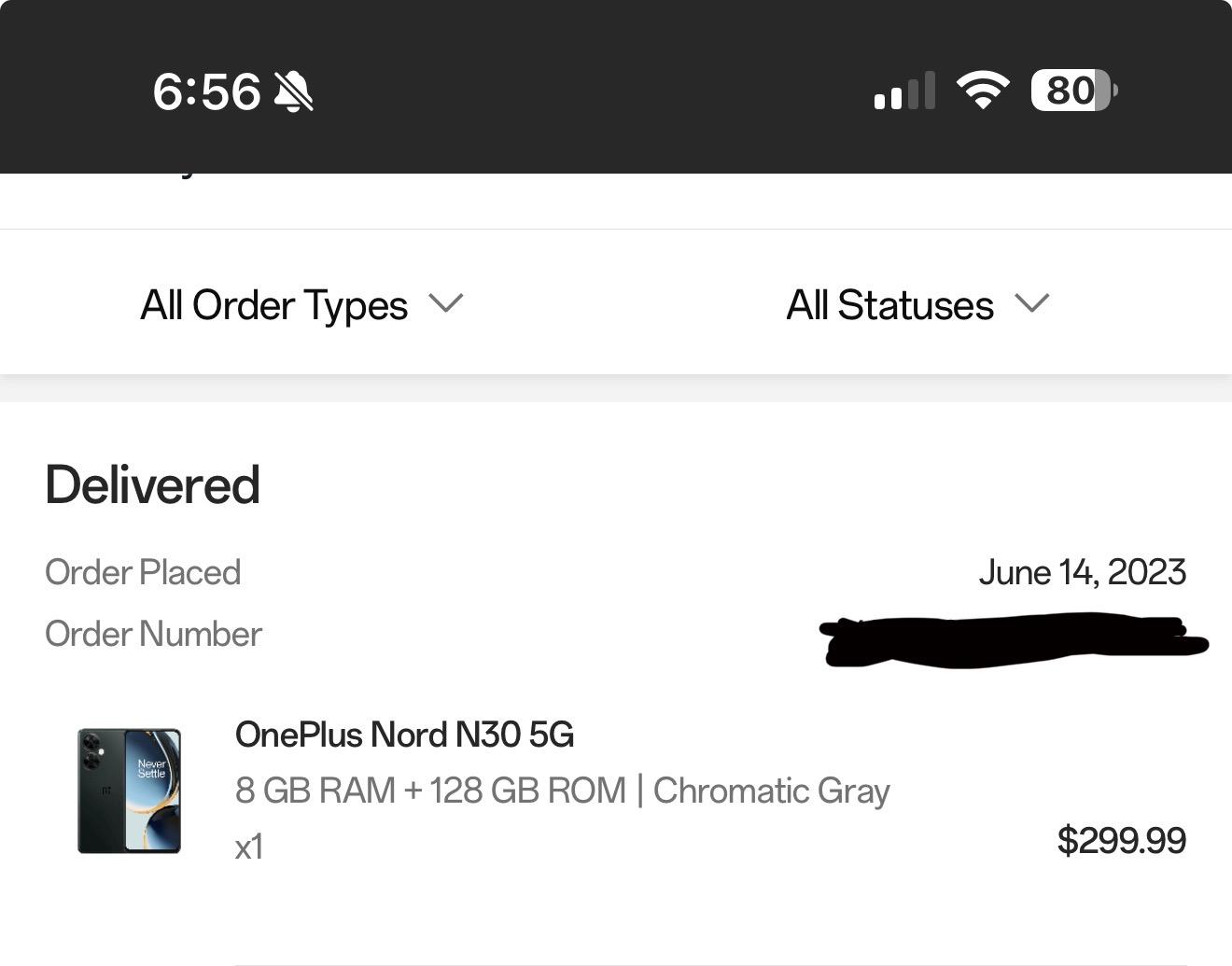Tap the June 14, 2023 order date

(1082, 572)
